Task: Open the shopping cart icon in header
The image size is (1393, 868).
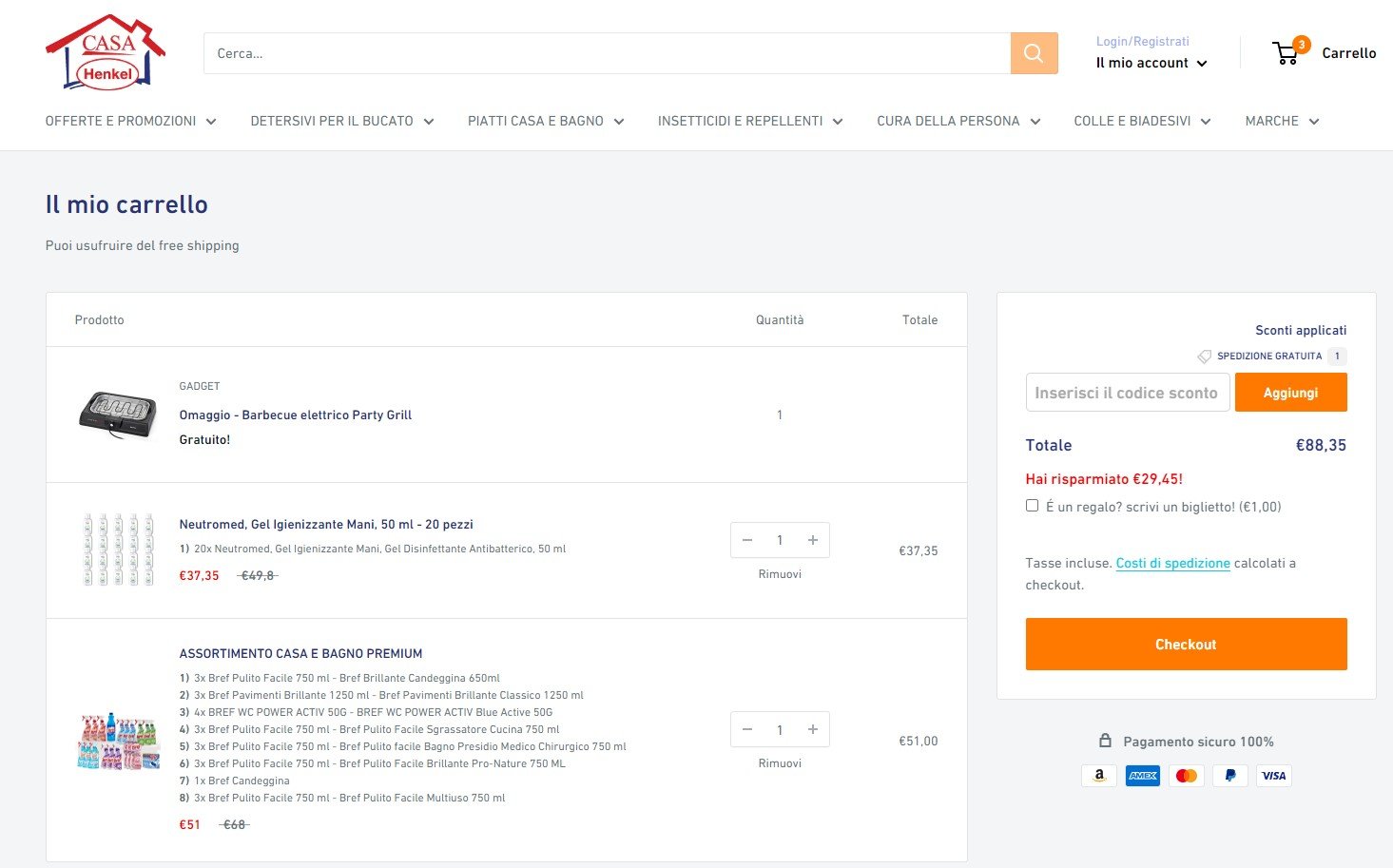Action: [x=1287, y=53]
